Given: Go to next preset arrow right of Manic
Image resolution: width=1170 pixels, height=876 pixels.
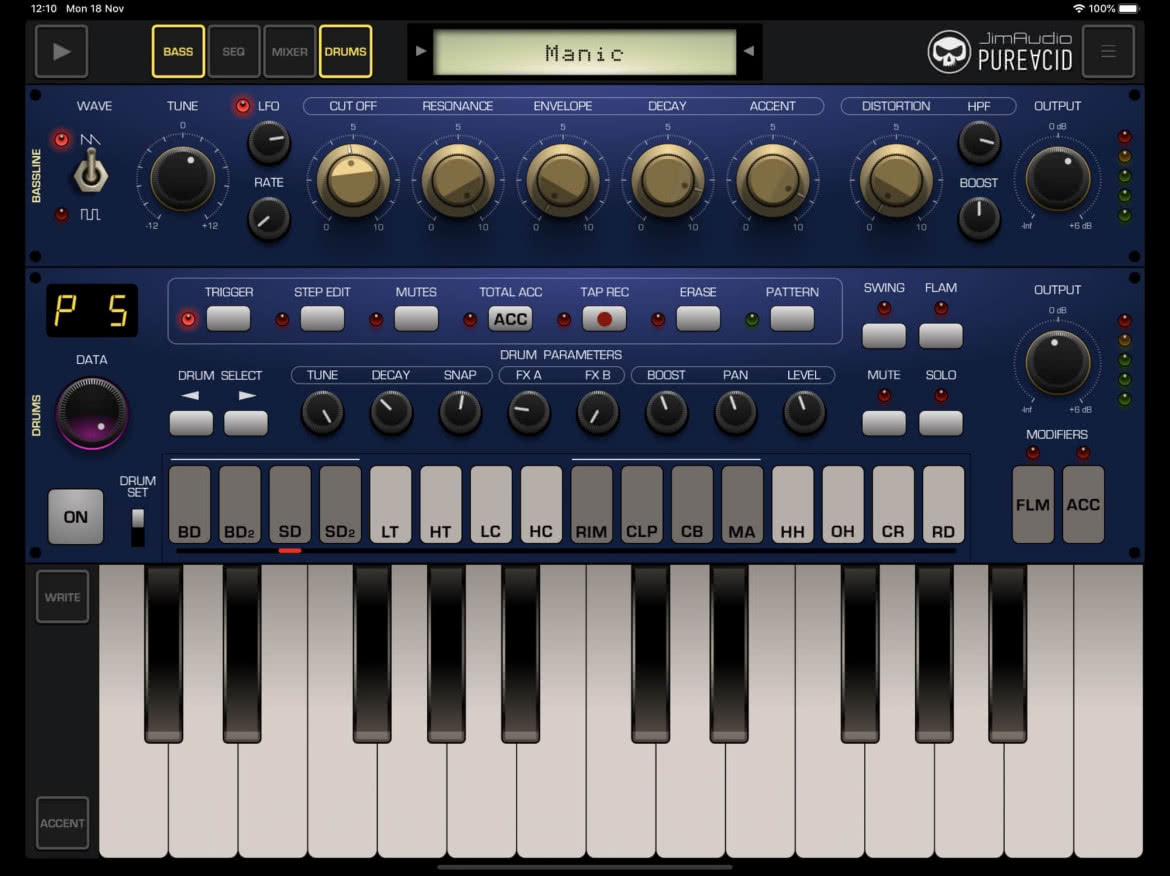Looking at the screenshot, I should 748,51.
